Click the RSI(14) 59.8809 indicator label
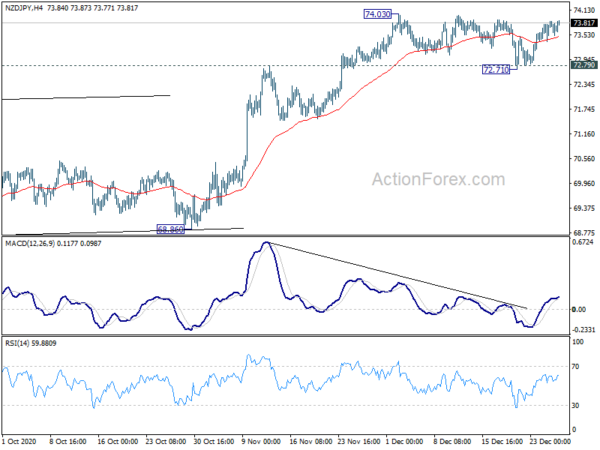The width and height of the screenshot is (600, 450). coord(31,343)
